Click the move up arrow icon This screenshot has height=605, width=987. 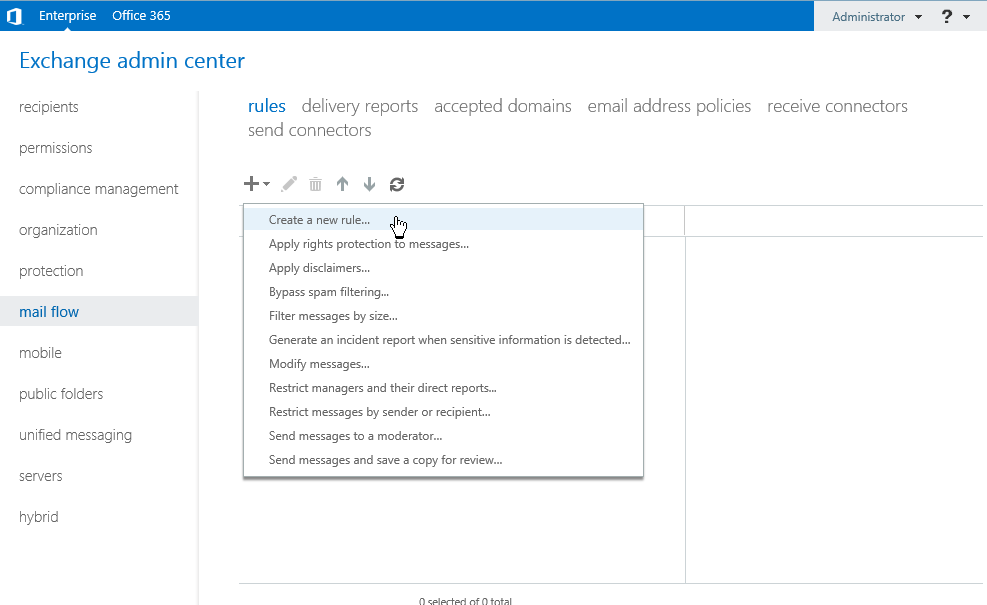[x=342, y=184]
